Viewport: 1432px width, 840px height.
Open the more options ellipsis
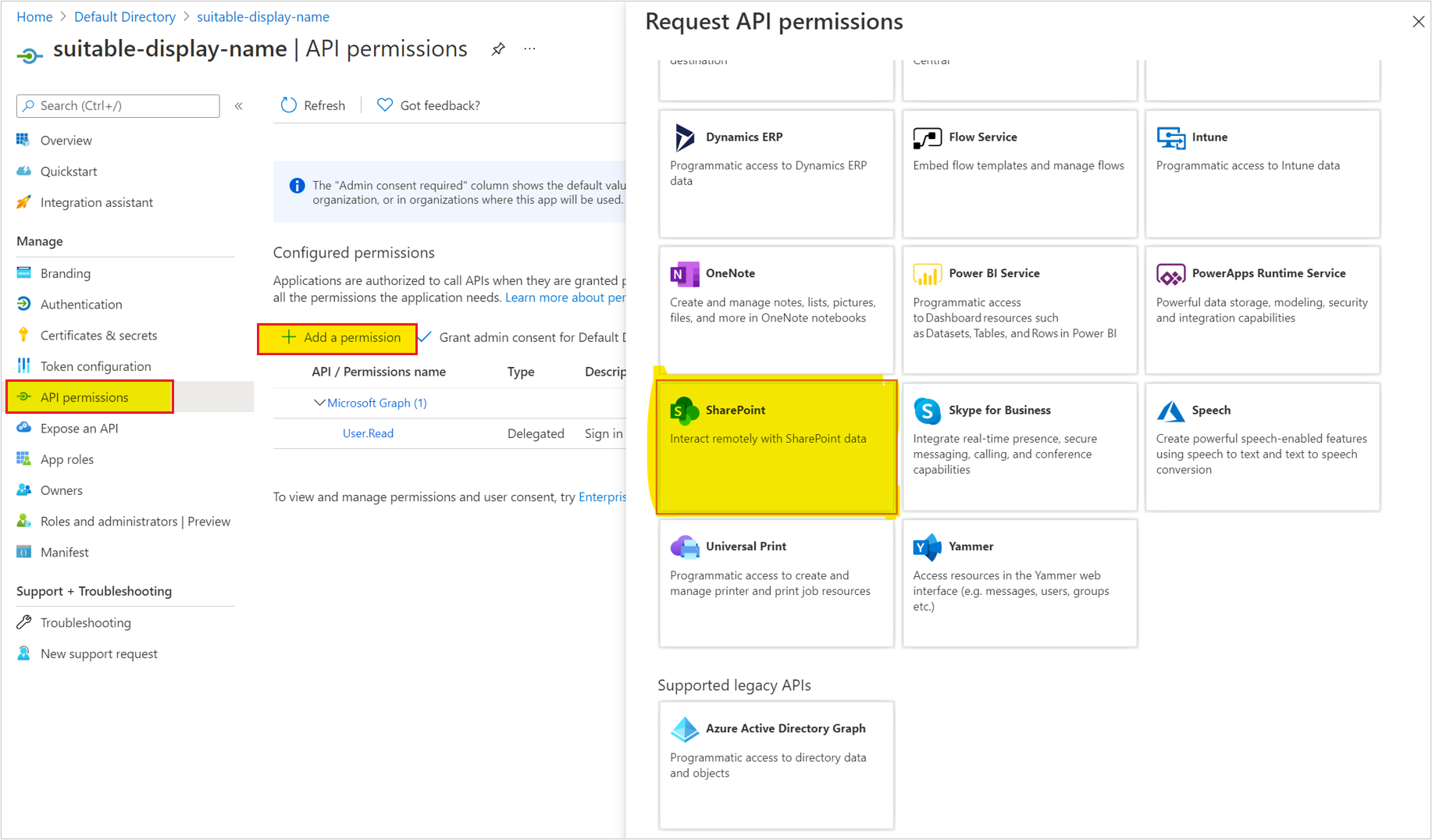[x=530, y=49]
